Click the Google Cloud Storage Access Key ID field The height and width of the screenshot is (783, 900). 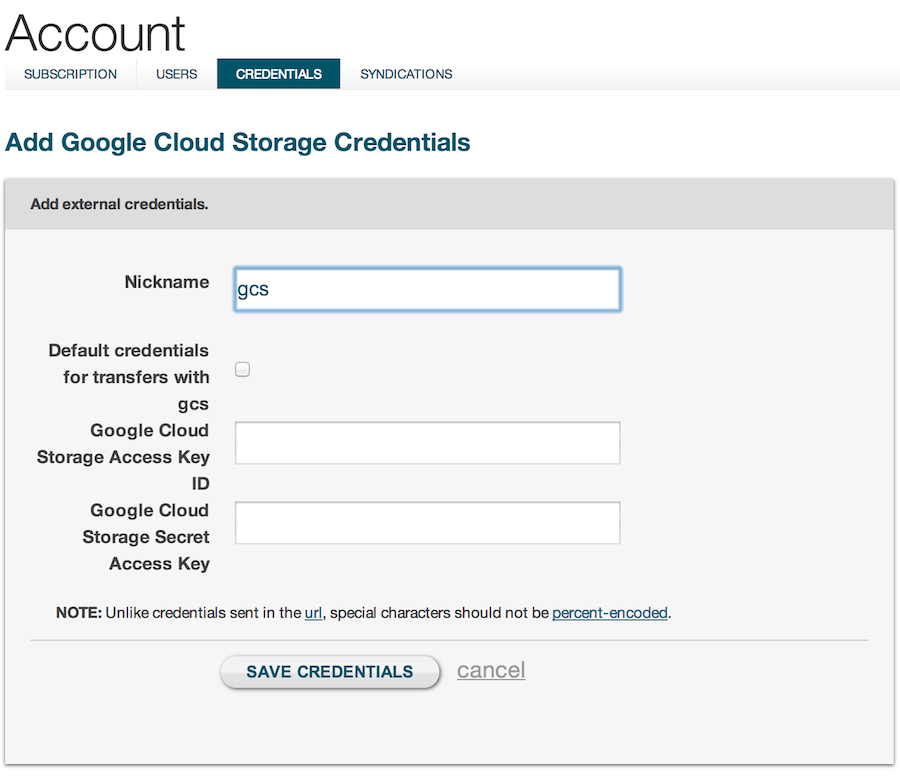pyautogui.click(x=427, y=443)
